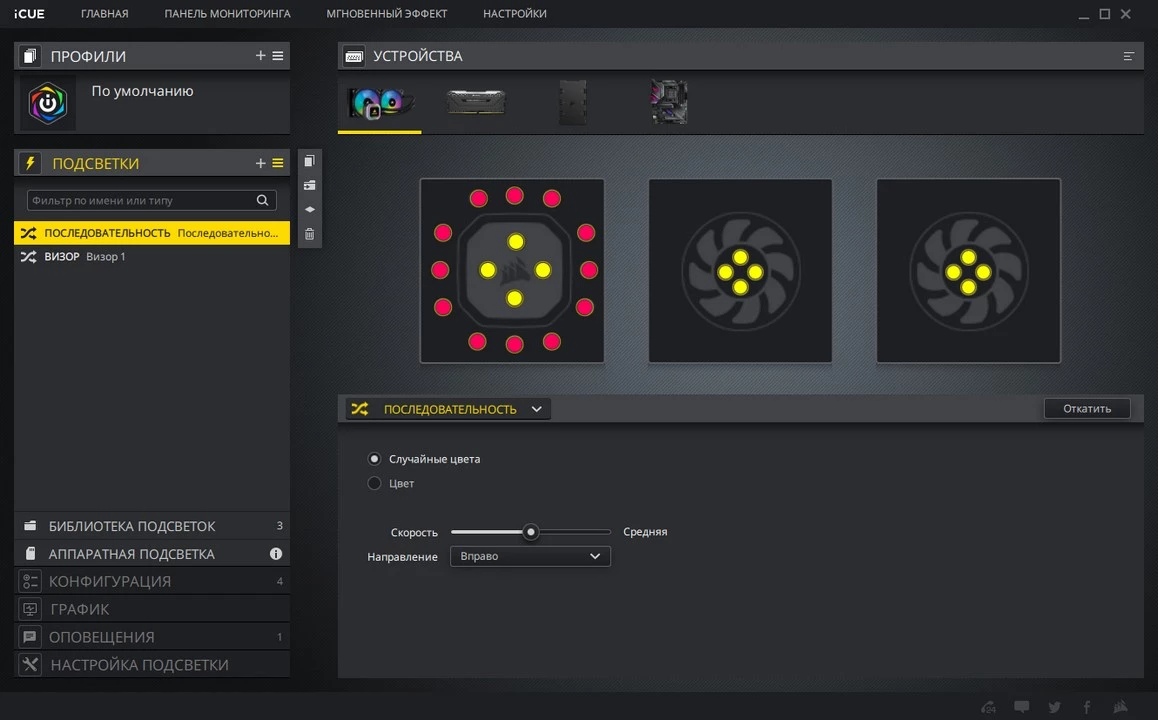Expand the ОПОВЕЩЕНИЯ section
Viewport: 1158px width, 720px height.
[151, 637]
